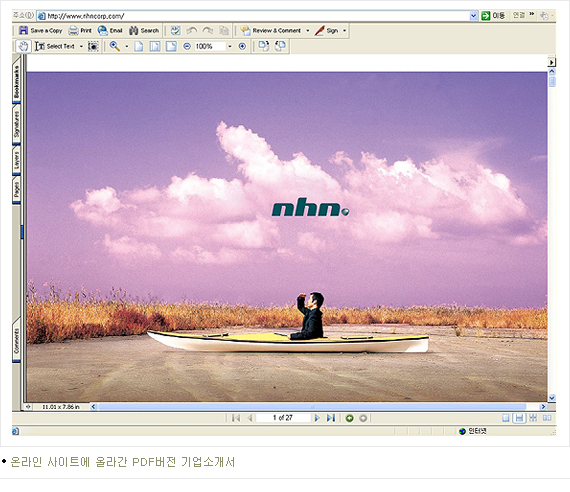The image size is (570, 492).
Task: Go to next page arrow
Action: (x=317, y=418)
